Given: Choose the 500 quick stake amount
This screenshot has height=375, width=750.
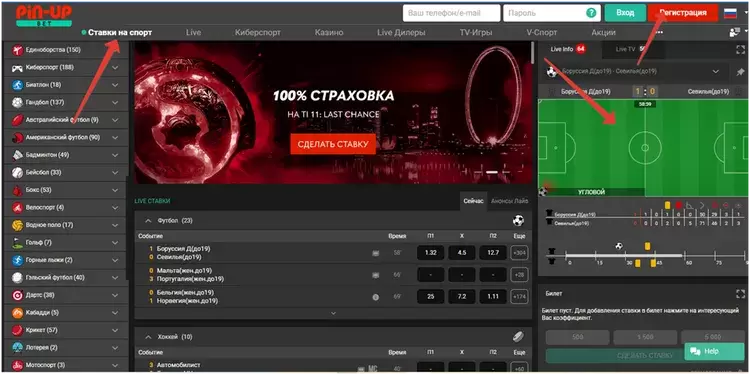Looking at the screenshot, I should coord(578,337).
